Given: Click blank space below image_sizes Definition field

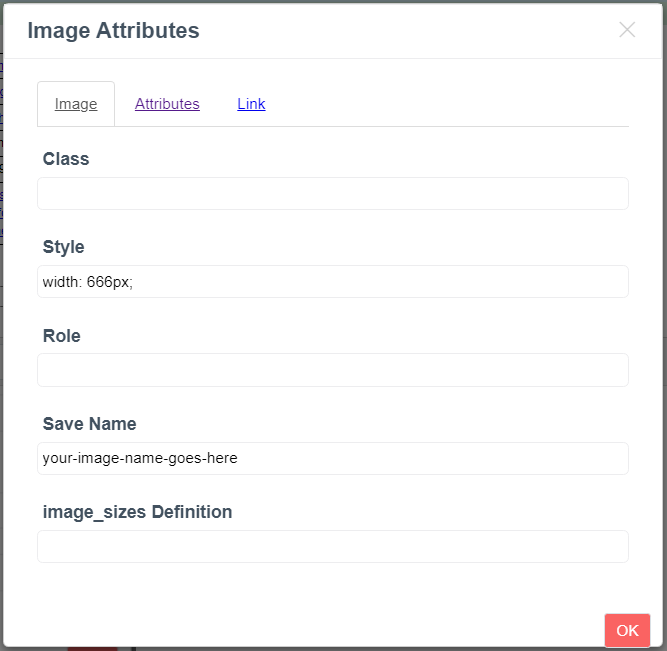Looking at the screenshot, I should [x=332, y=588].
